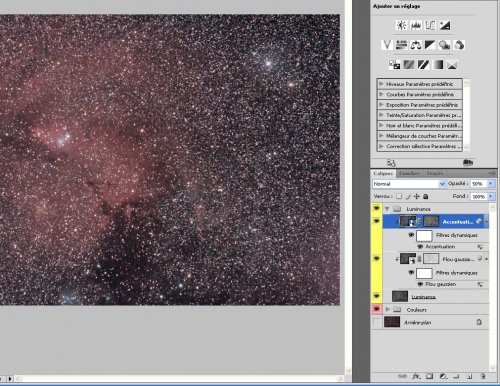Expand Niveaux Paramètres prédéfinis
The image size is (500, 386).
(381, 84)
